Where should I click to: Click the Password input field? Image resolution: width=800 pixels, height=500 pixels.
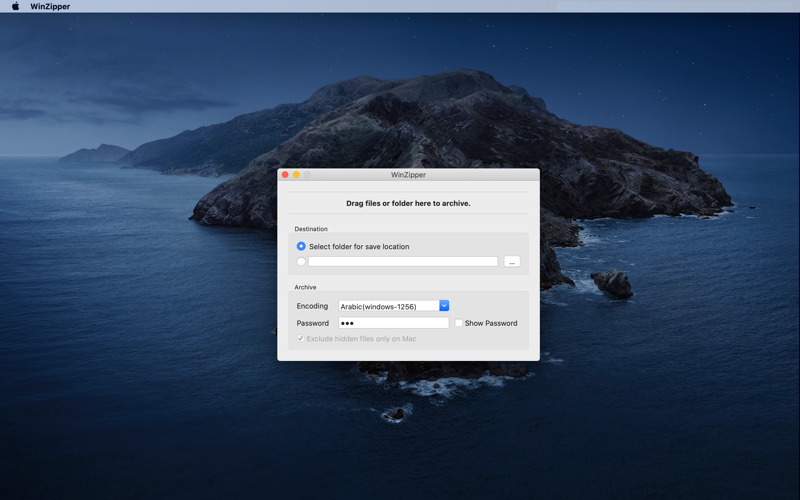(x=393, y=323)
